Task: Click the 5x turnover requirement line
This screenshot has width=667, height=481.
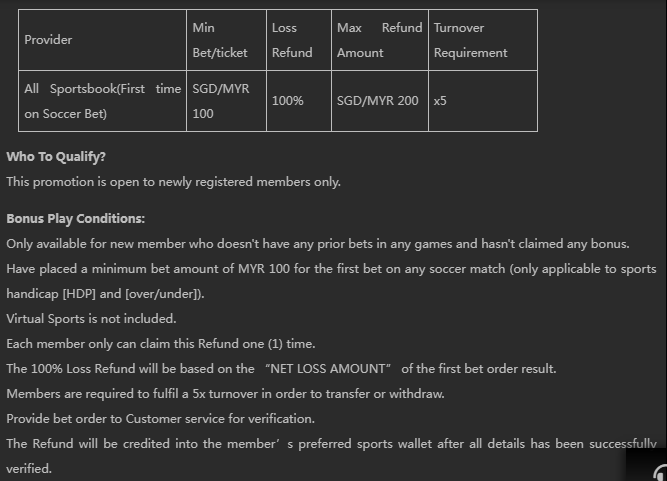Action: (x=225, y=394)
